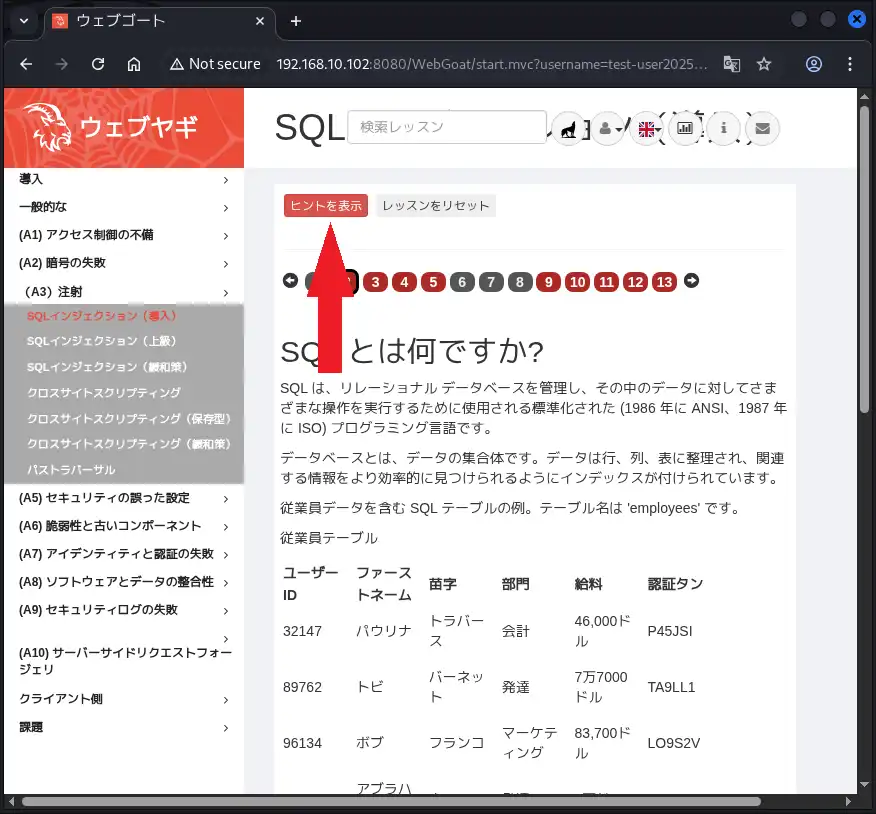Click the ヒントを表示 button
Viewport: 876px width, 814px height.
(x=325, y=204)
